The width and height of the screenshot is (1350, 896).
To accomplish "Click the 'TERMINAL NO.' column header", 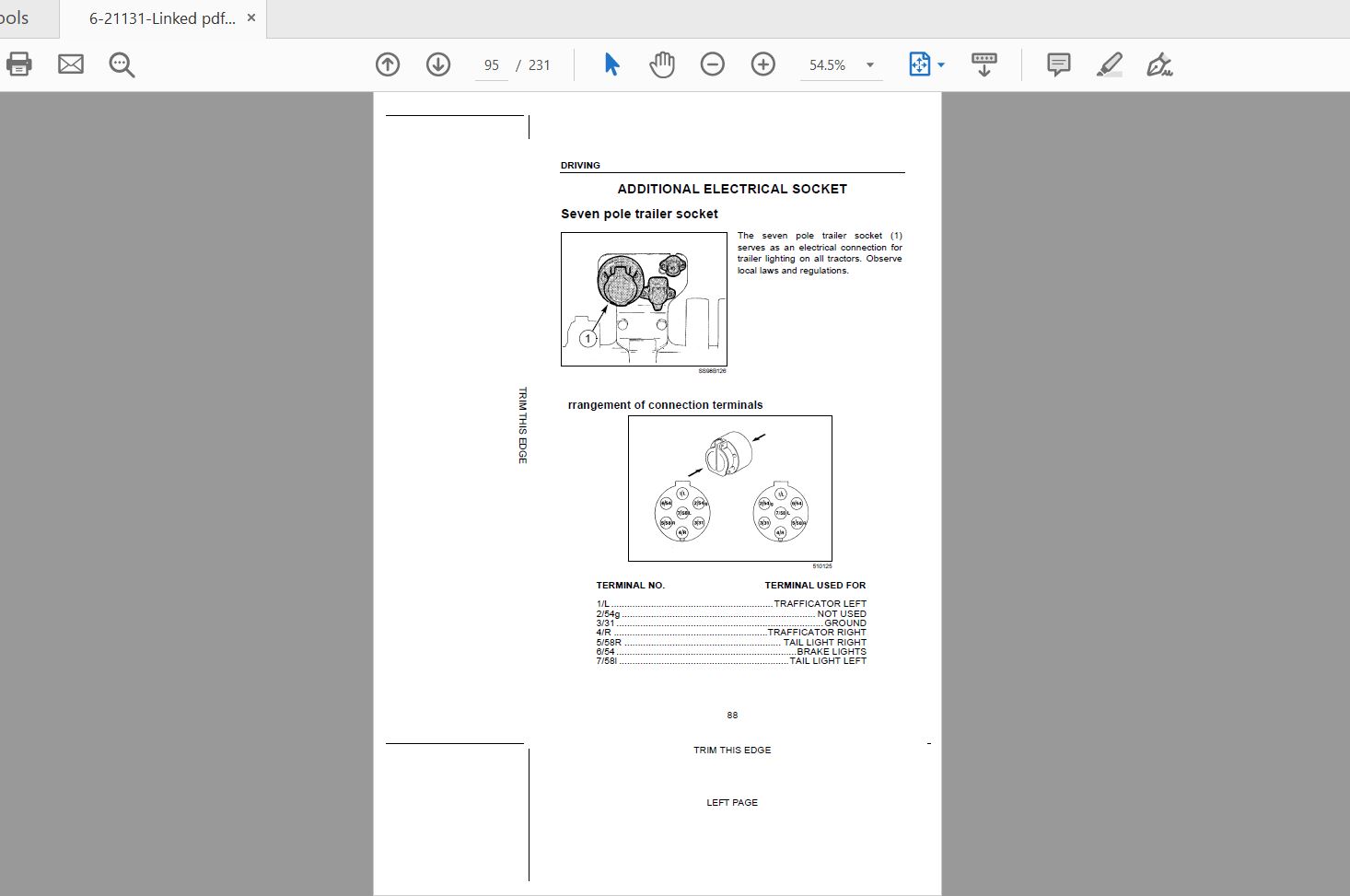I will coord(630,586).
